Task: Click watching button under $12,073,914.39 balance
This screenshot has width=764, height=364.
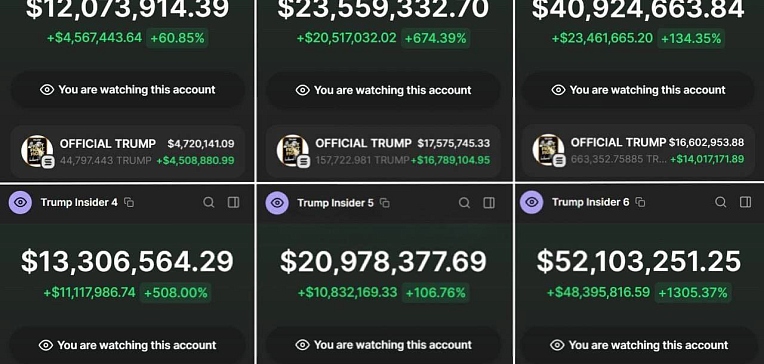Action: click(x=128, y=90)
